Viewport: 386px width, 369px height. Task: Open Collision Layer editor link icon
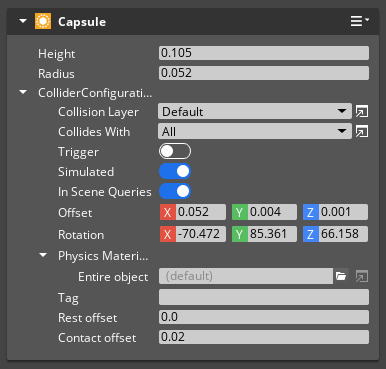[x=362, y=111]
